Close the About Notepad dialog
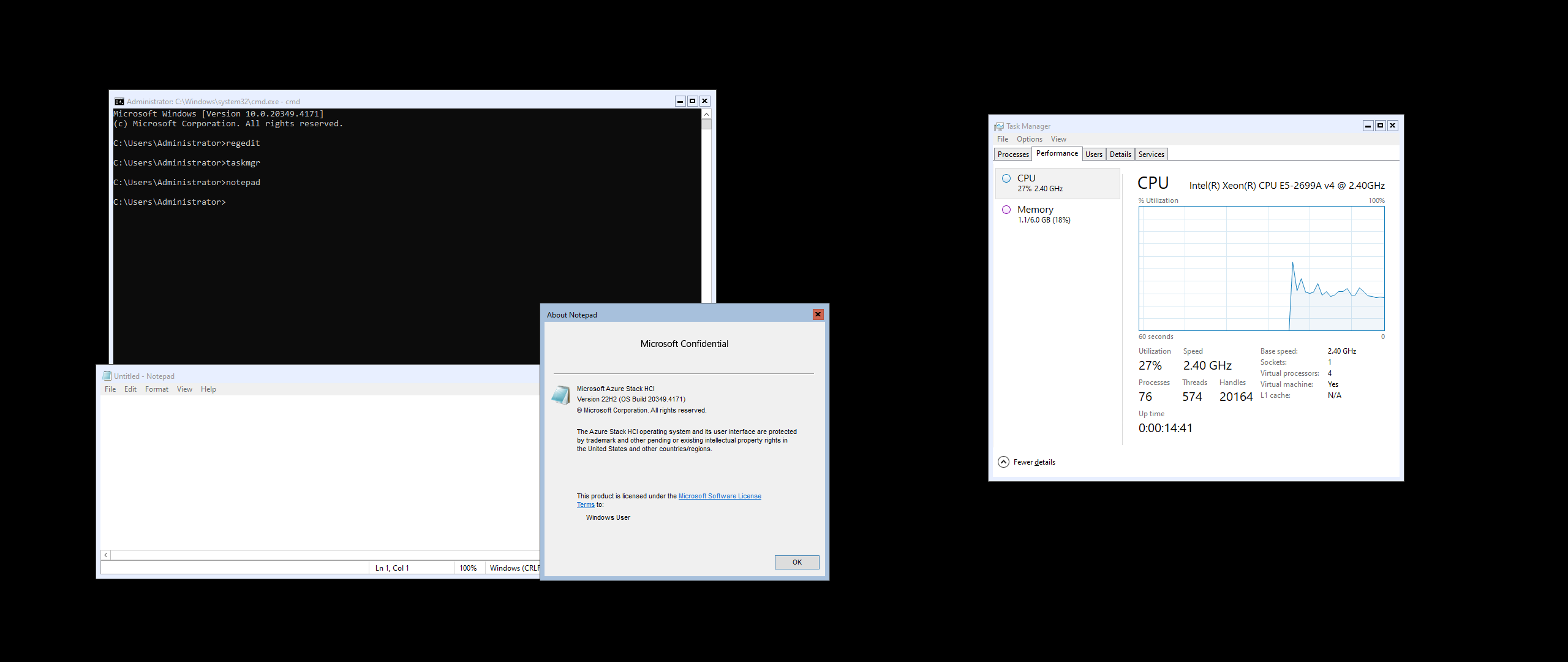 818,314
